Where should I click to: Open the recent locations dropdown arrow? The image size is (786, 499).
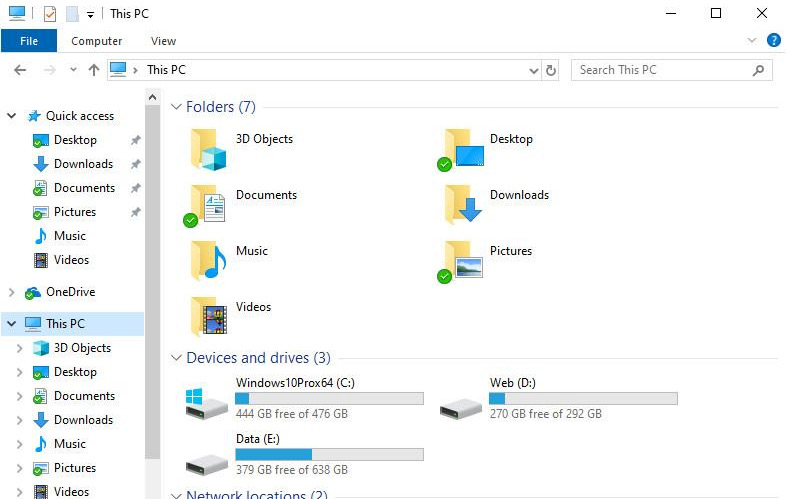coord(73,70)
